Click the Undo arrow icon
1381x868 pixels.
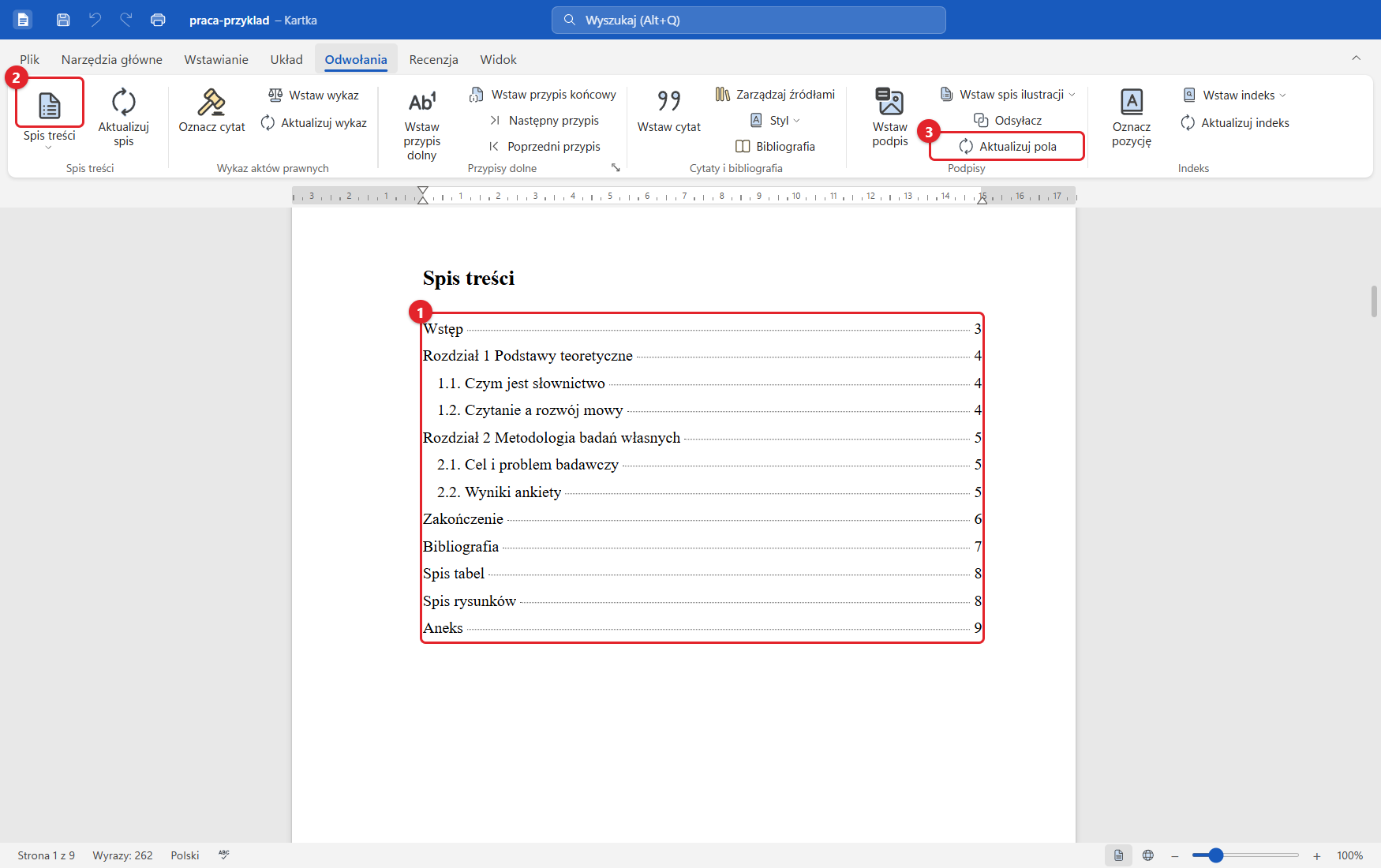tap(95, 20)
